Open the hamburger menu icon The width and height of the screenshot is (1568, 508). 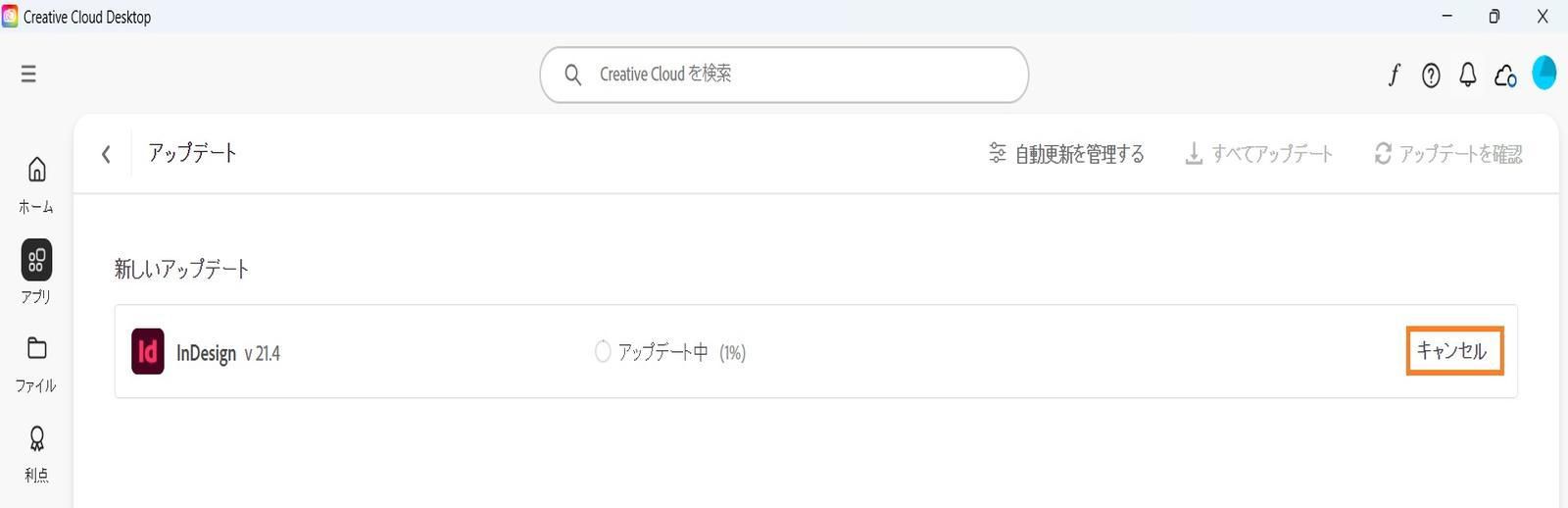(28, 74)
